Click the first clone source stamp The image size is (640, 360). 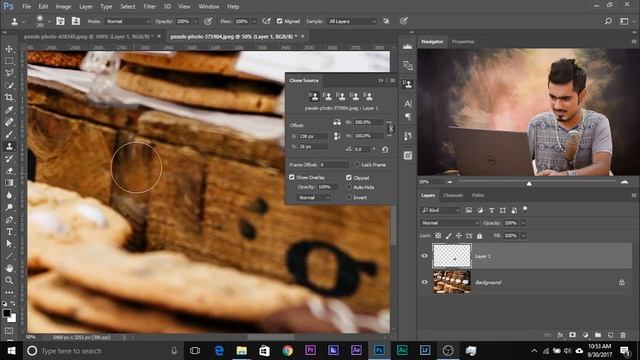coord(314,96)
